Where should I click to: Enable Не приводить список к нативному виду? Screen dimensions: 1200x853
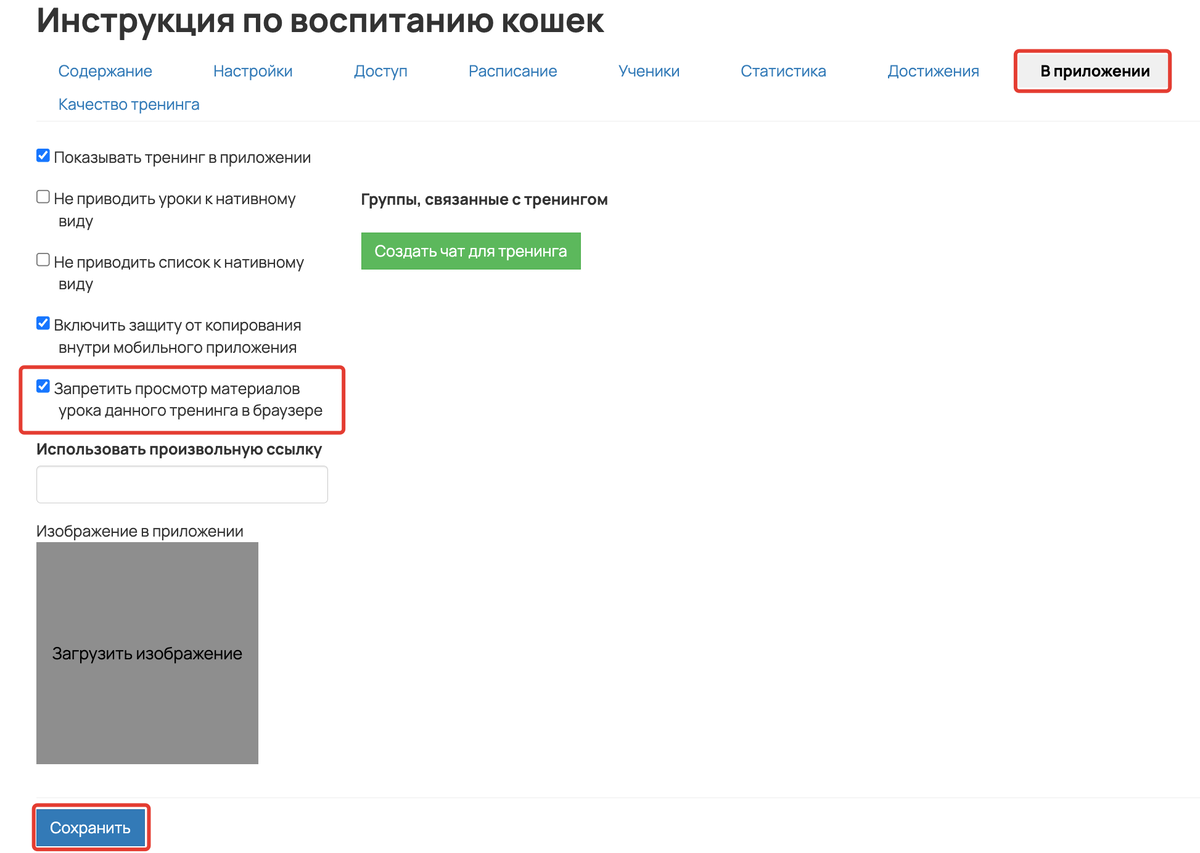click(43, 260)
